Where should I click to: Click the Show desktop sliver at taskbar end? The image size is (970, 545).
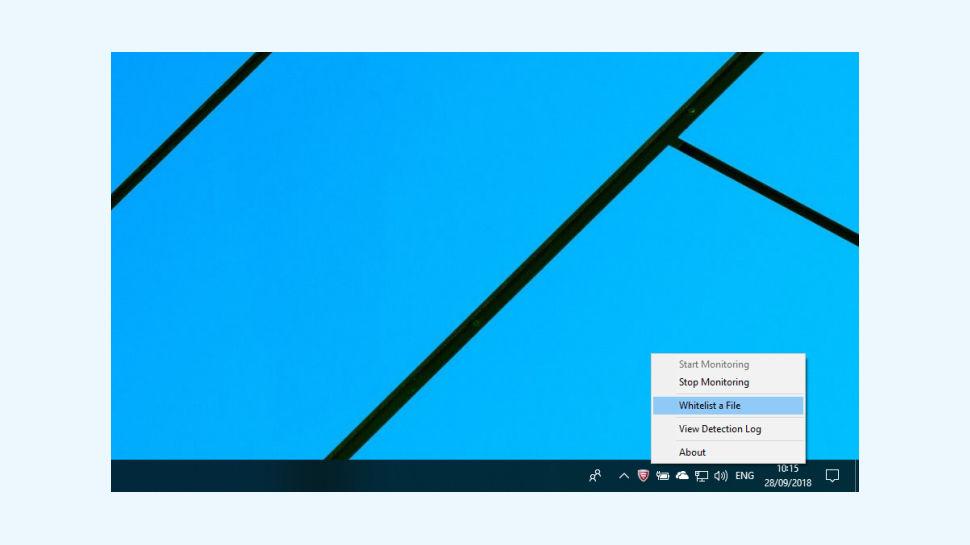point(857,476)
